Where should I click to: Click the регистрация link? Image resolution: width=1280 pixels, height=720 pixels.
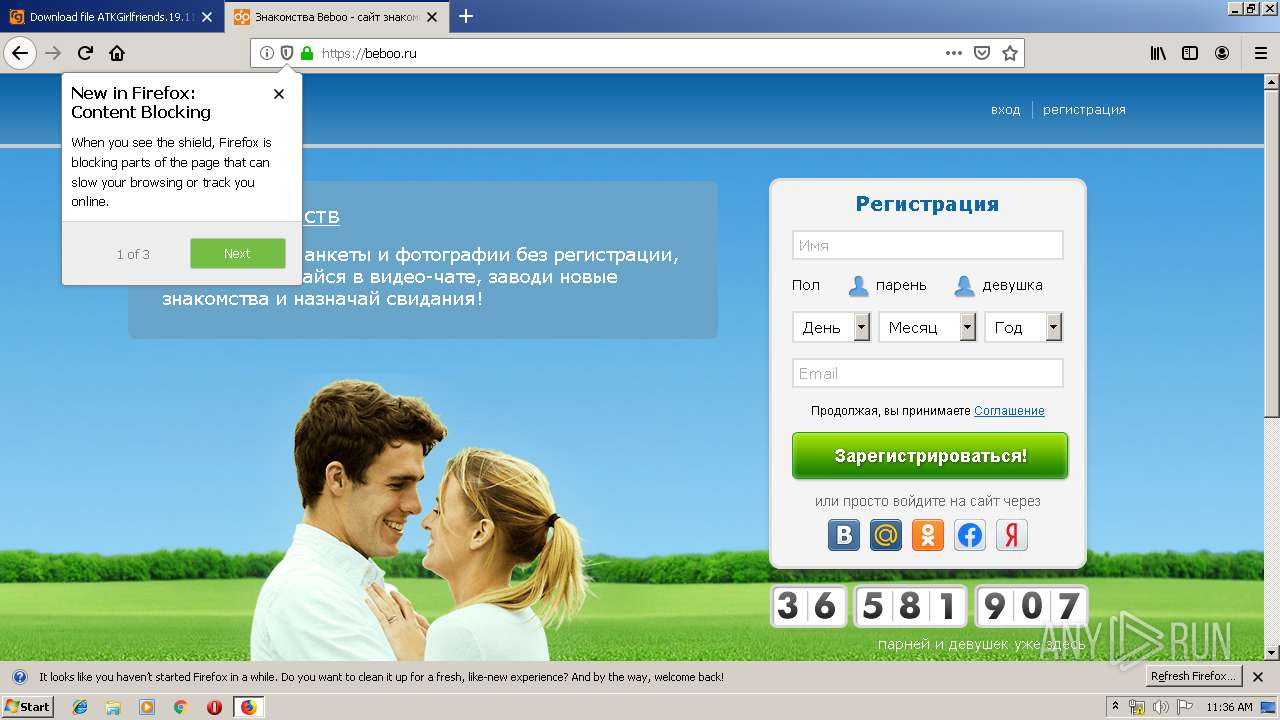(x=1084, y=110)
